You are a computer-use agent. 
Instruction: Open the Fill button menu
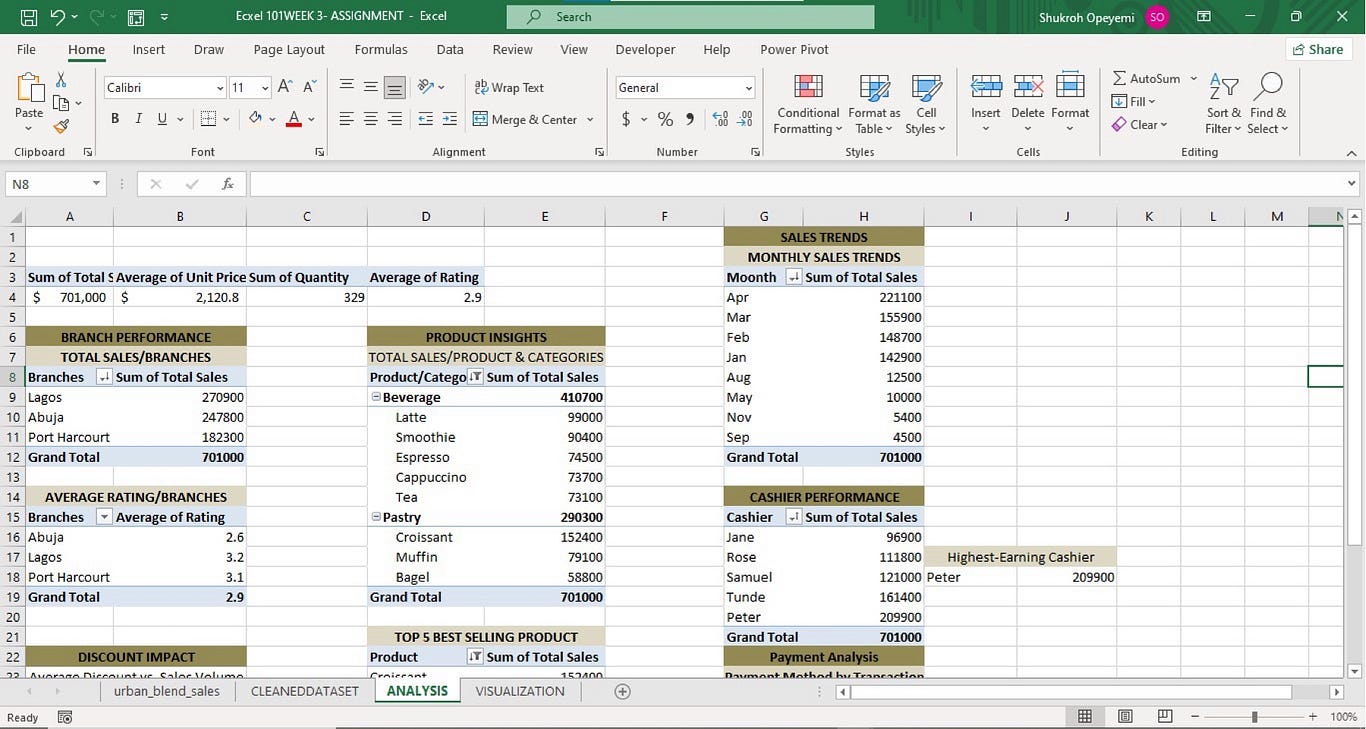(1134, 101)
